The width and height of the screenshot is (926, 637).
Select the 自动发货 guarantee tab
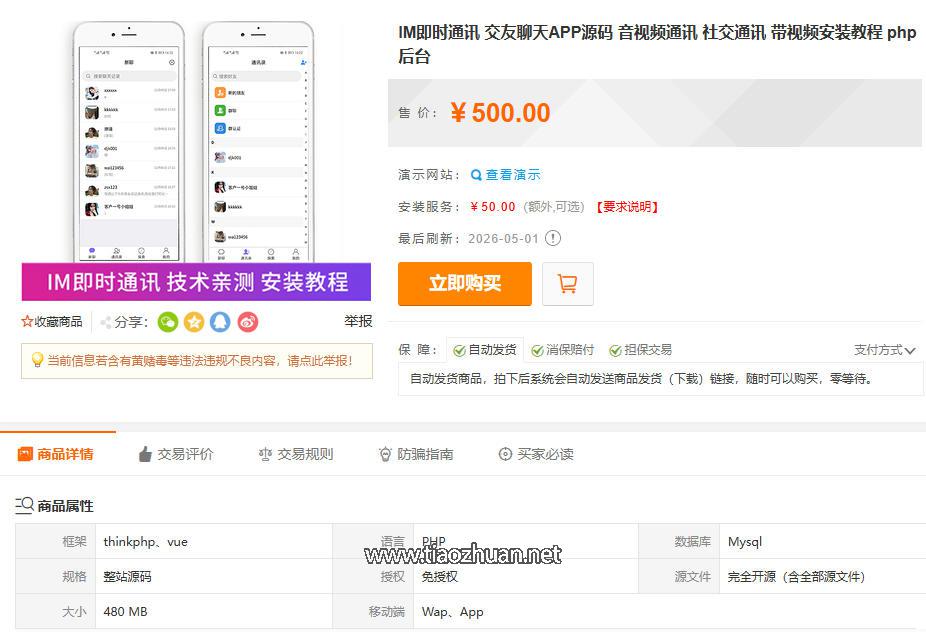click(485, 350)
